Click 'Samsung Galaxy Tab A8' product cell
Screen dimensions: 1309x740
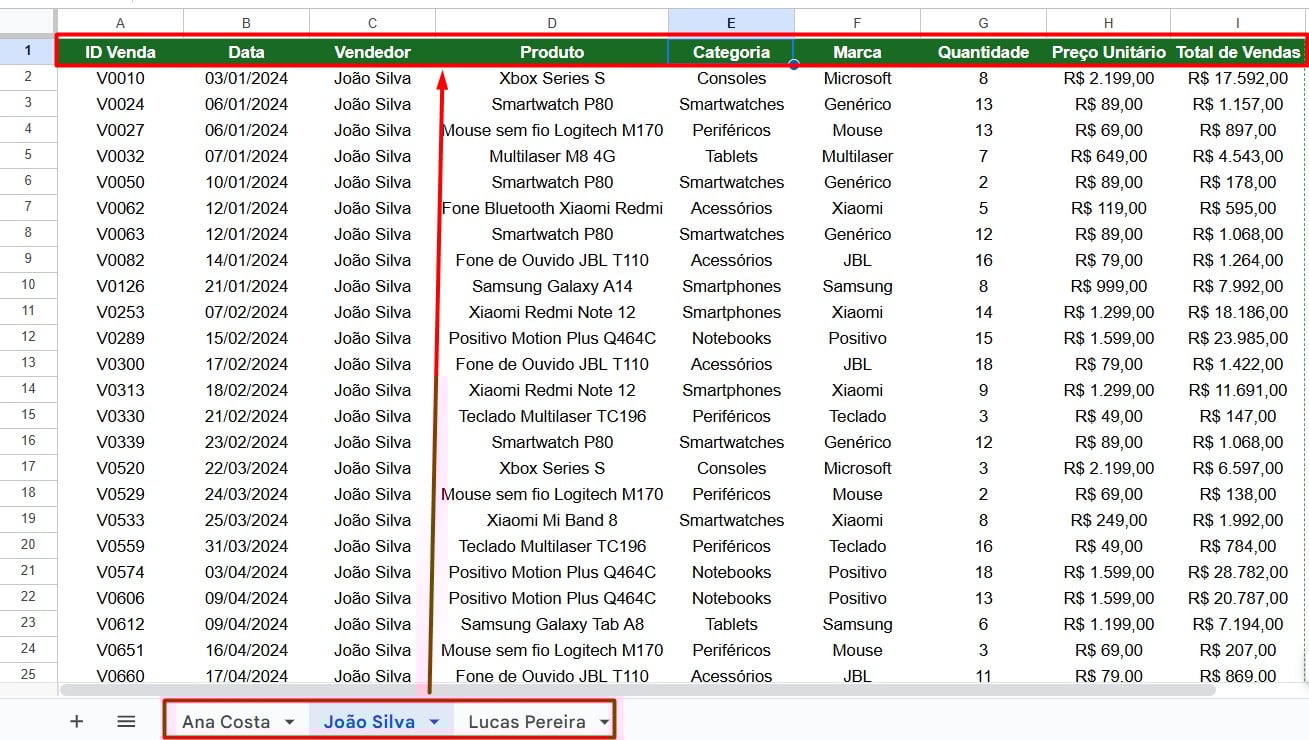coord(552,624)
